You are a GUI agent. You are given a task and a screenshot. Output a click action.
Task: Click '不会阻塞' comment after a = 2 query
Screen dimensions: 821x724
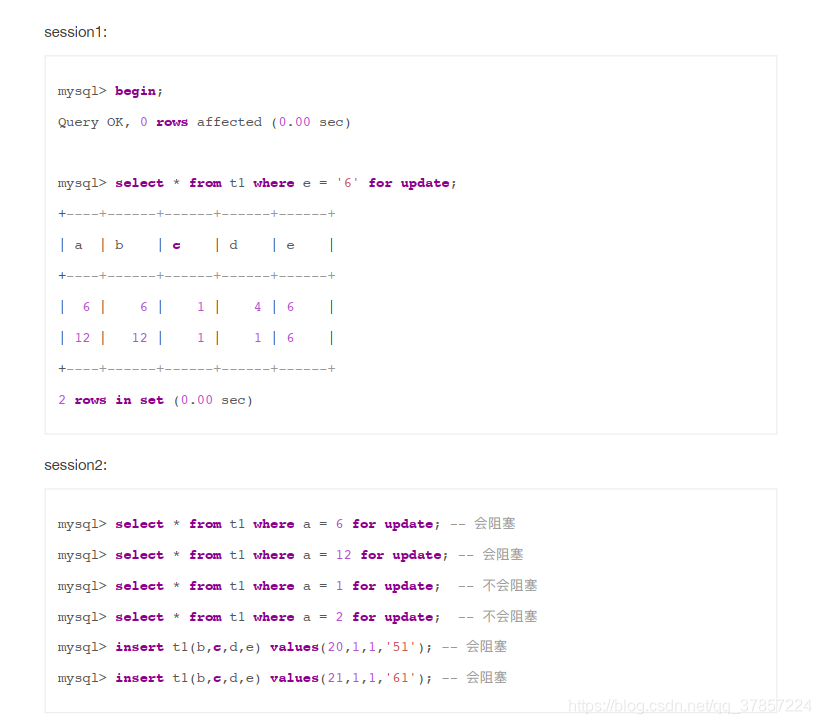tap(510, 616)
